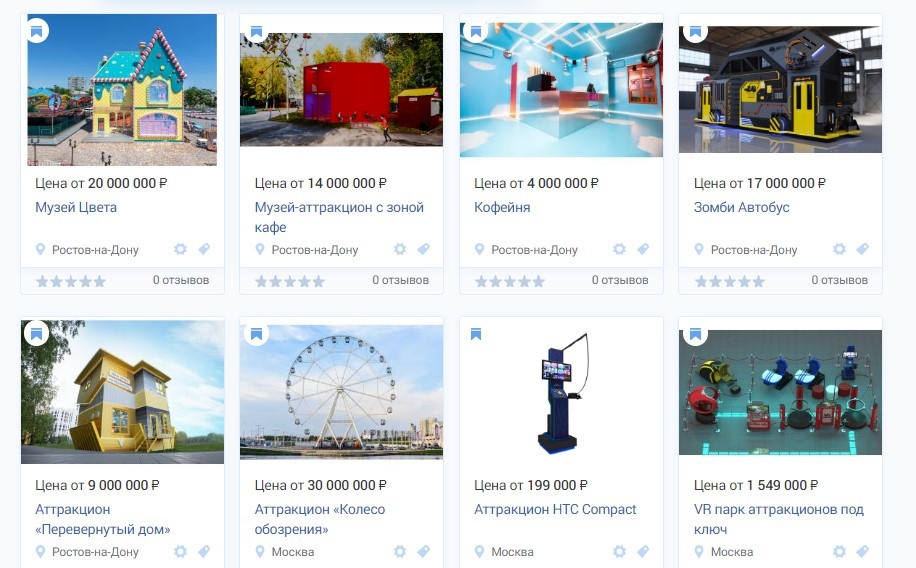916x568 pixels.
Task: Click the gear icon on Зомби Автобус card
Action: (839, 249)
